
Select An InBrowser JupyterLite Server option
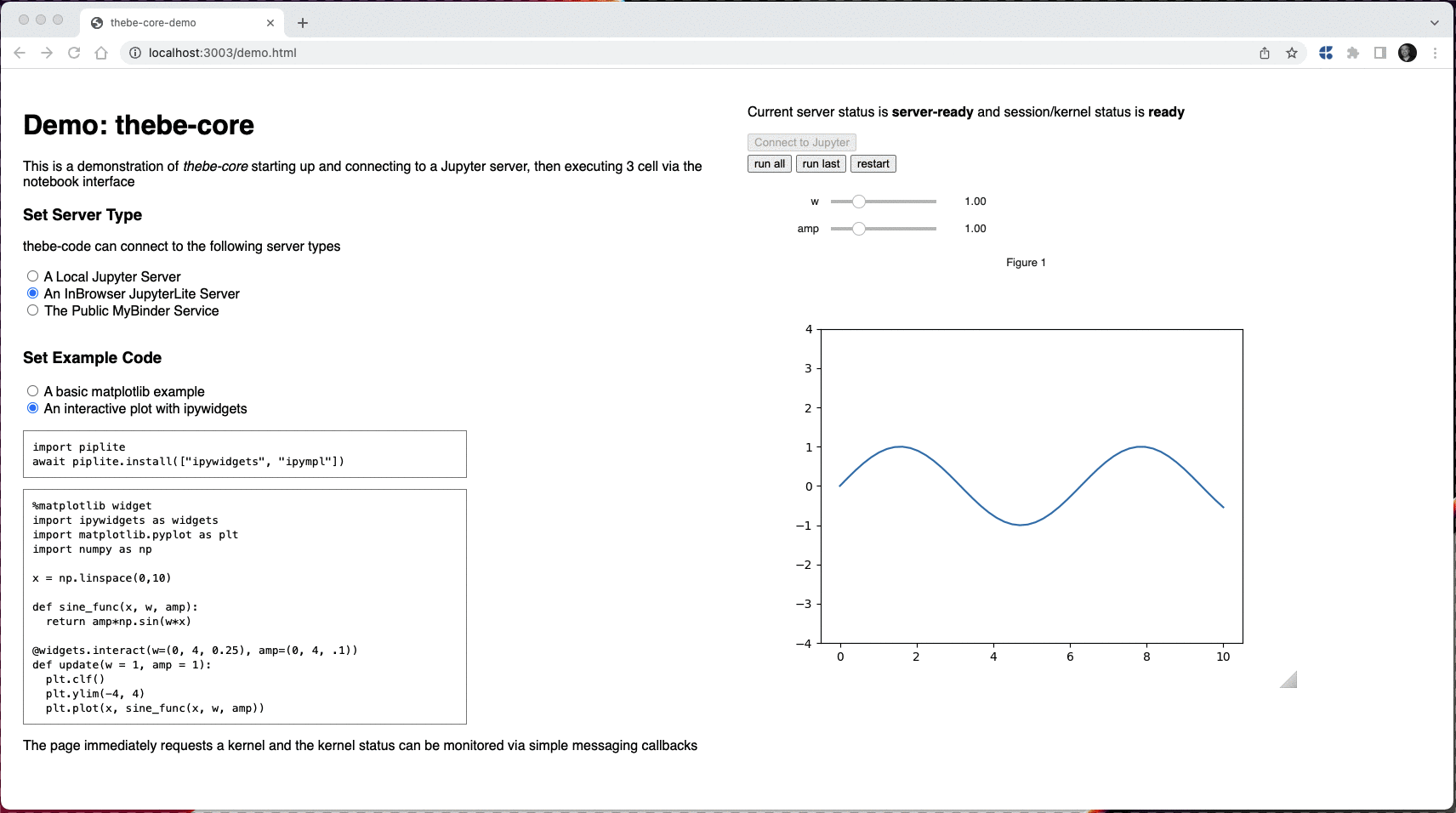(32, 293)
